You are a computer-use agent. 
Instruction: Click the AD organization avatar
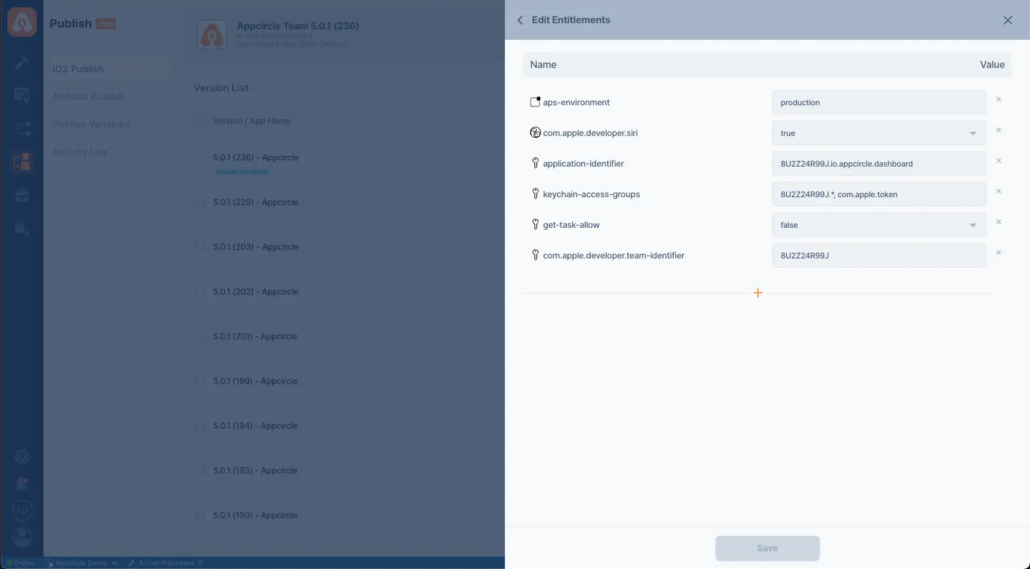(22, 511)
